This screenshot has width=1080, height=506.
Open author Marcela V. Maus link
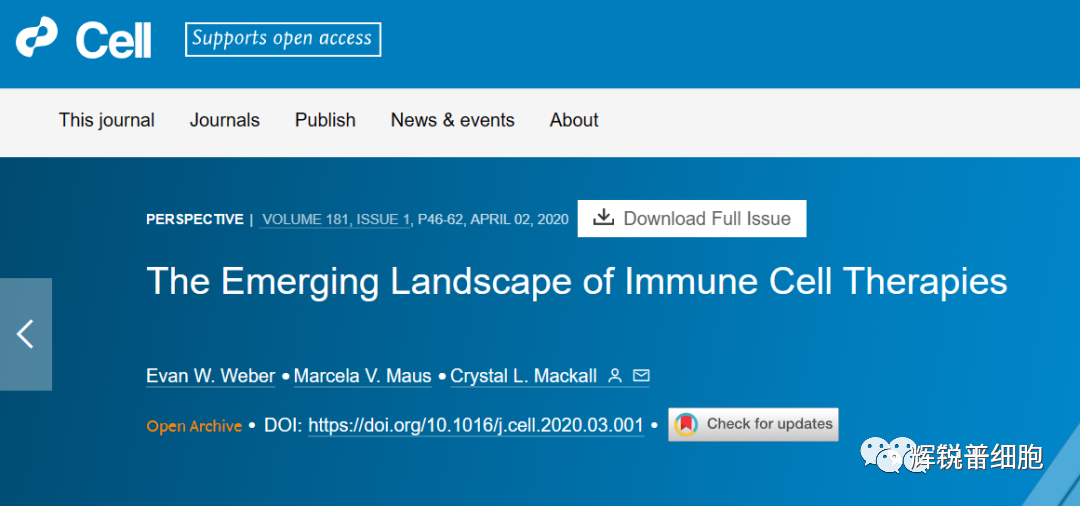[x=363, y=377]
